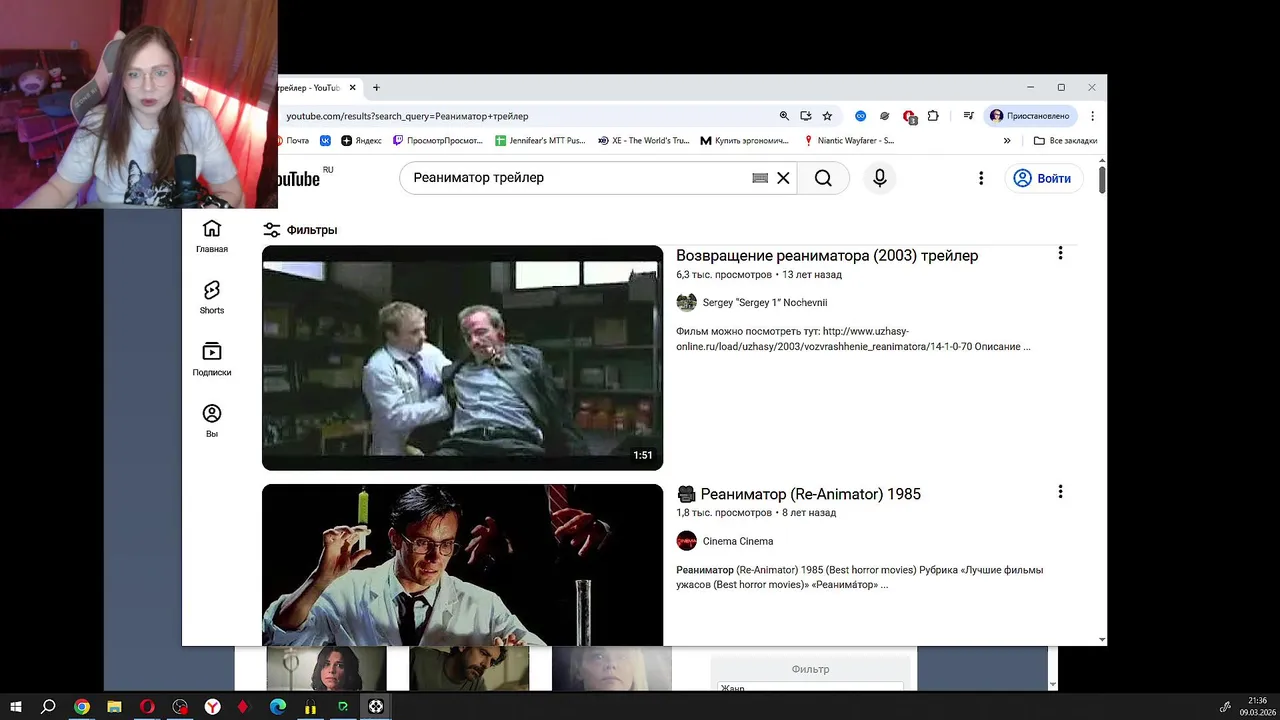Open the Windows Start menu
1280x720 pixels.
point(16,707)
